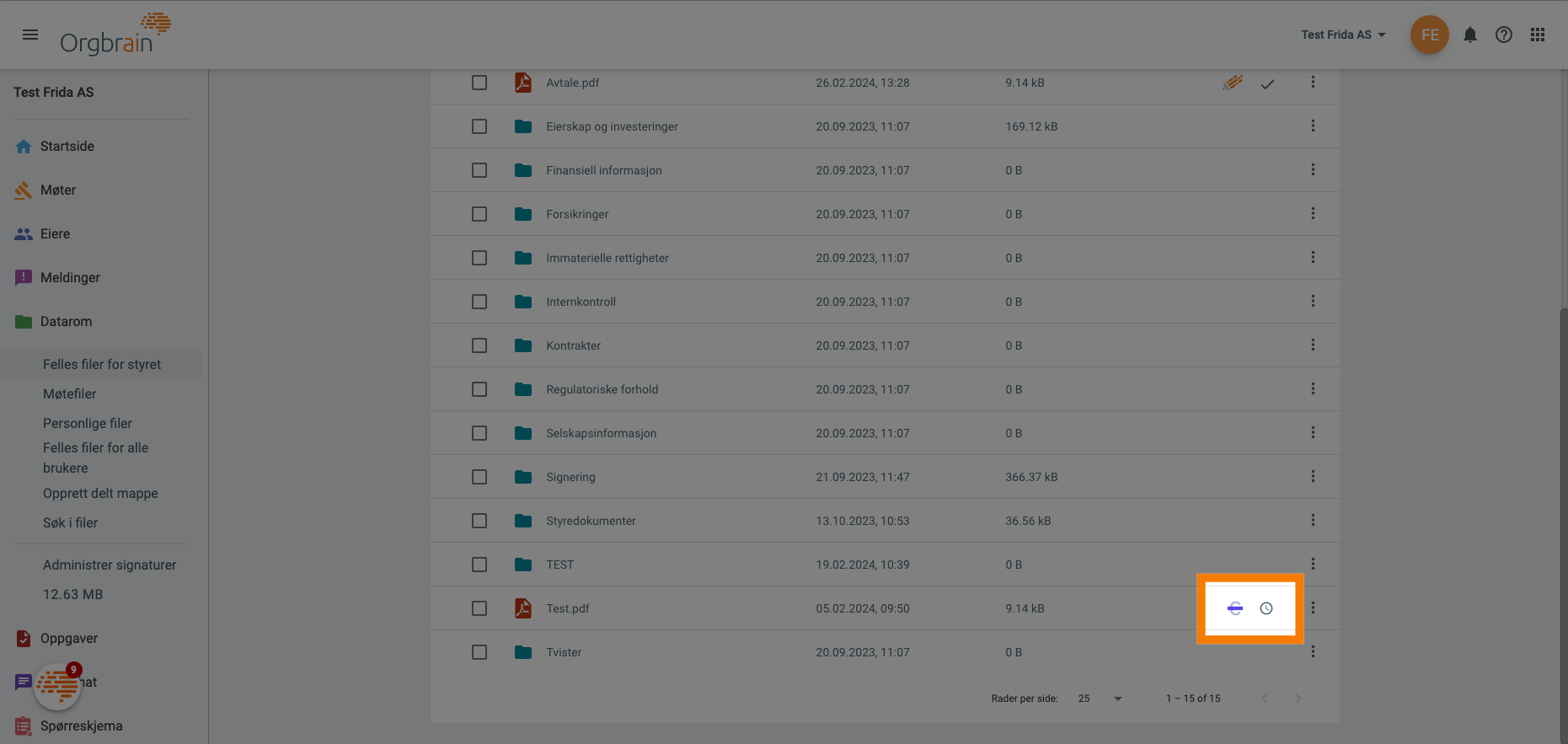This screenshot has width=1568, height=744.
Task: Open three-dot menu for Eierskap og investeringer
Action: pyautogui.click(x=1313, y=126)
